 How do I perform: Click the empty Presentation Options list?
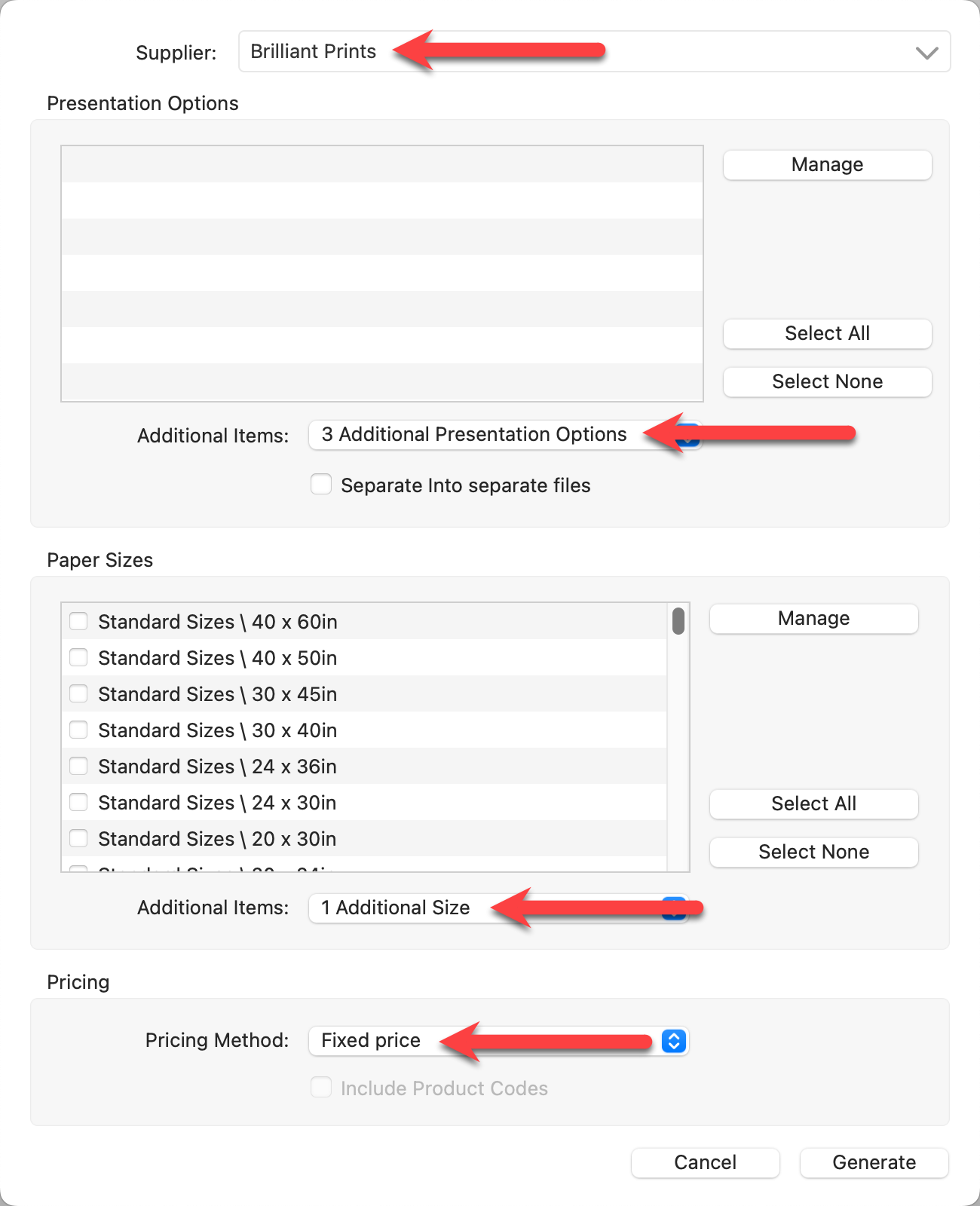pos(381,273)
